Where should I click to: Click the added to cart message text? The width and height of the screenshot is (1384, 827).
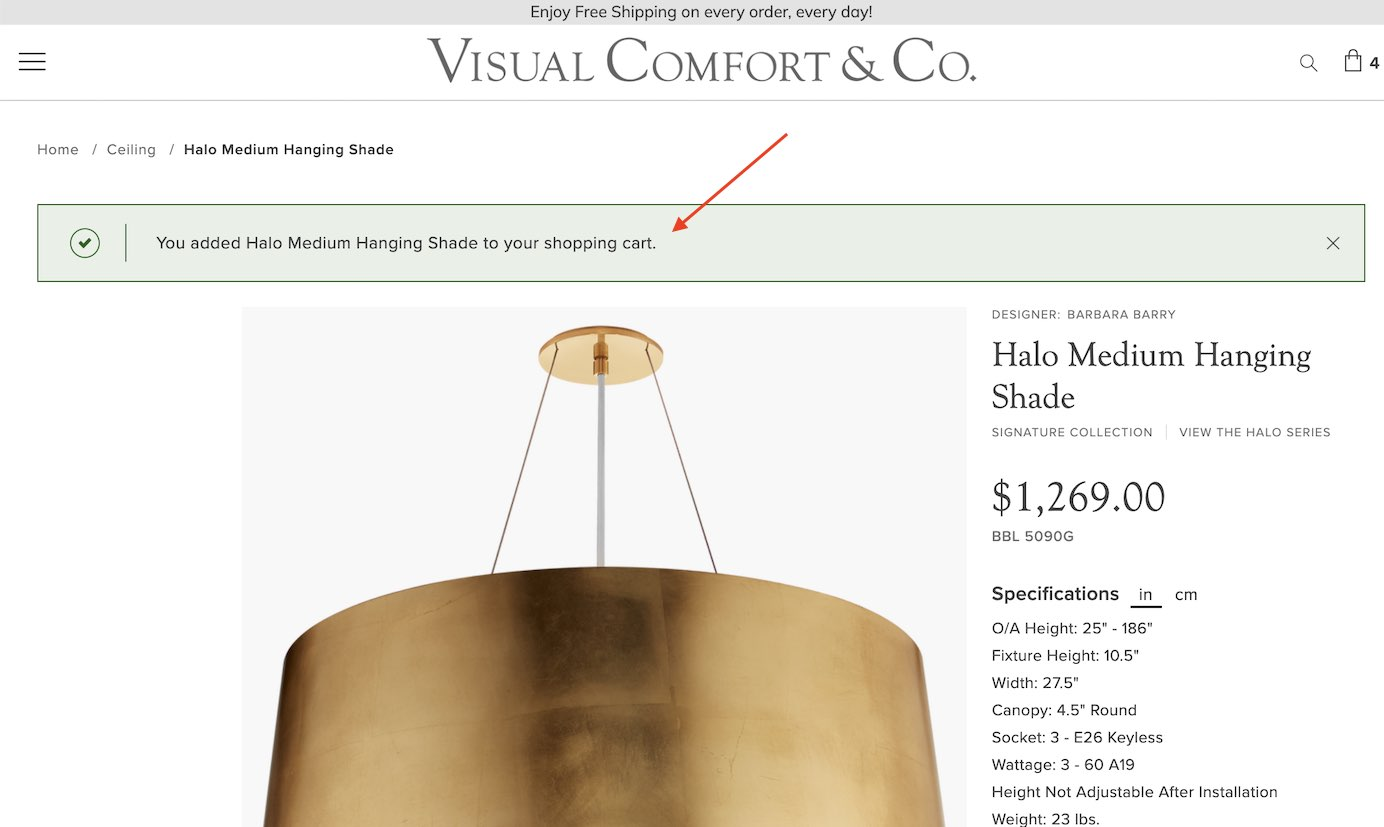(406, 243)
